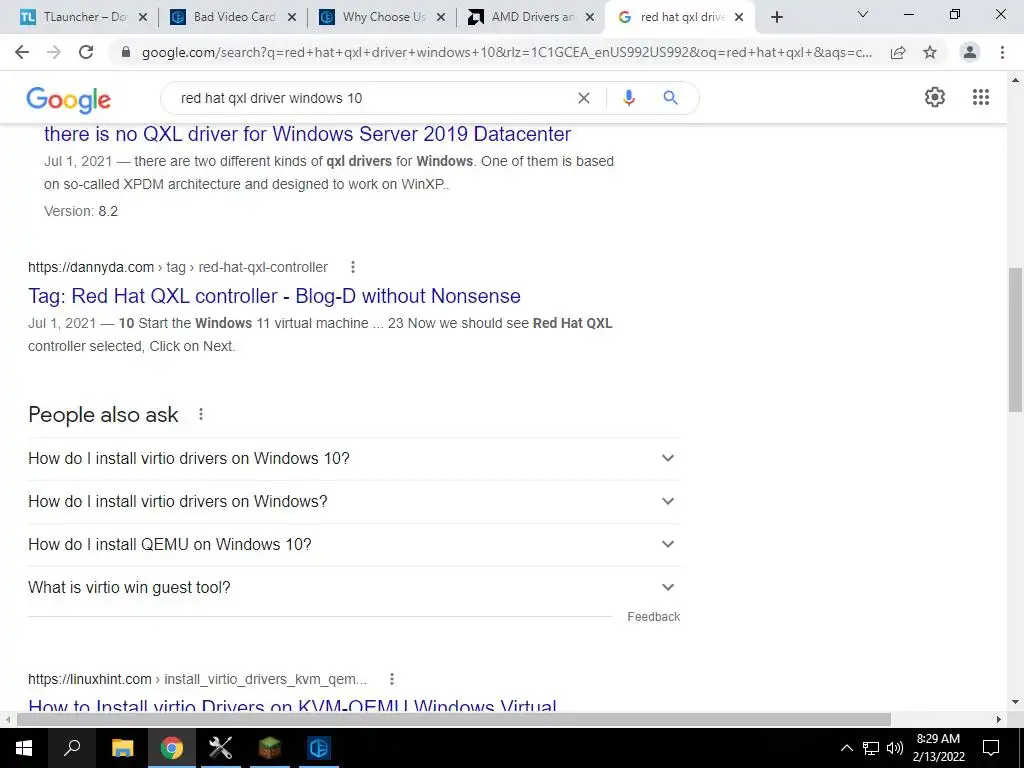
Task: Click the horizontal page scrollbar thumb
Action: (454, 719)
